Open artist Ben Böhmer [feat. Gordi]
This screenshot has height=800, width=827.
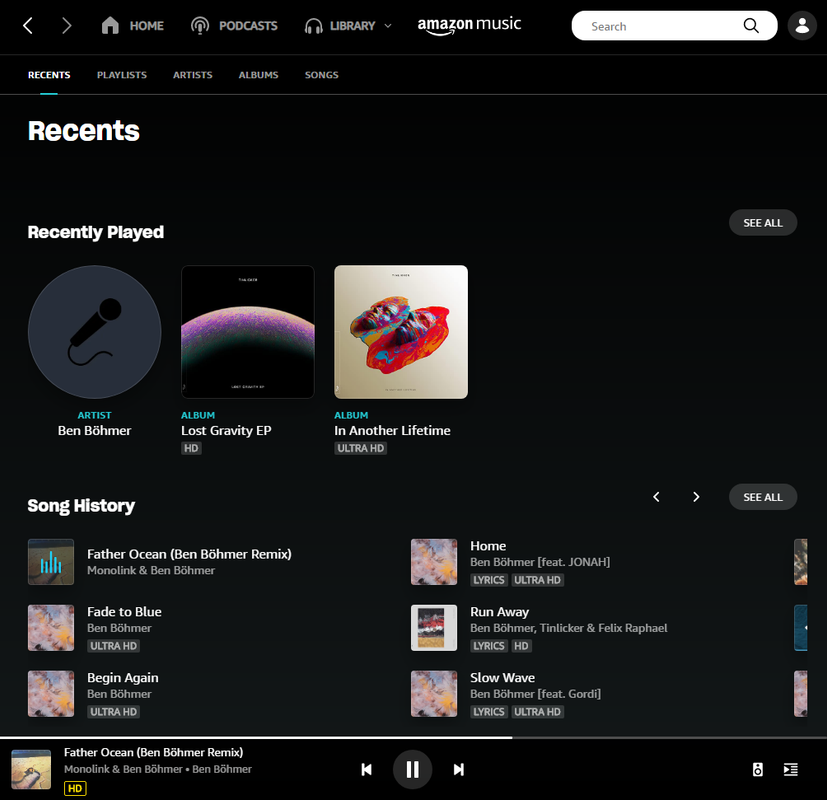[x=535, y=693]
